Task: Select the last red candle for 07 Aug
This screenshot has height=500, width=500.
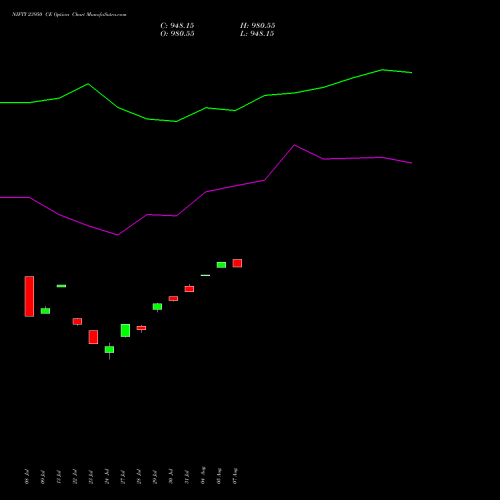Action: [x=237, y=263]
